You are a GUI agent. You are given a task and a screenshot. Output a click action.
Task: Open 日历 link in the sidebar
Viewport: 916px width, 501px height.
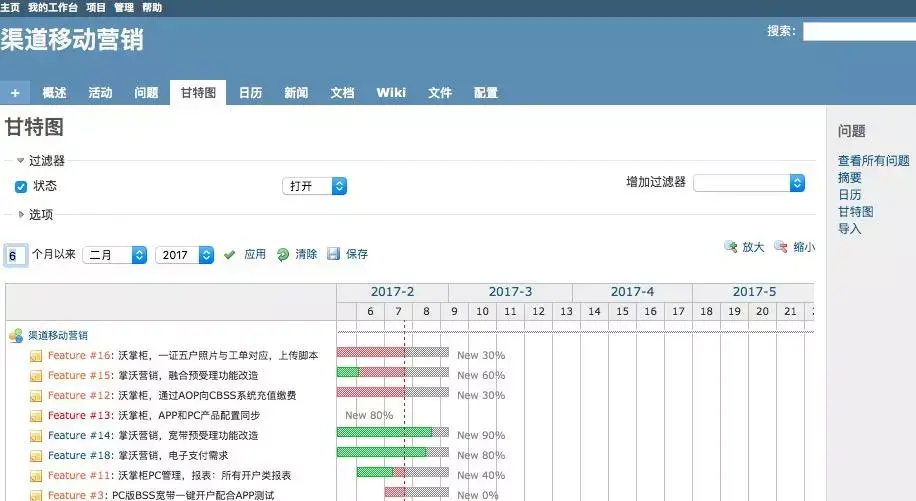pyautogui.click(x=849, y=194)
